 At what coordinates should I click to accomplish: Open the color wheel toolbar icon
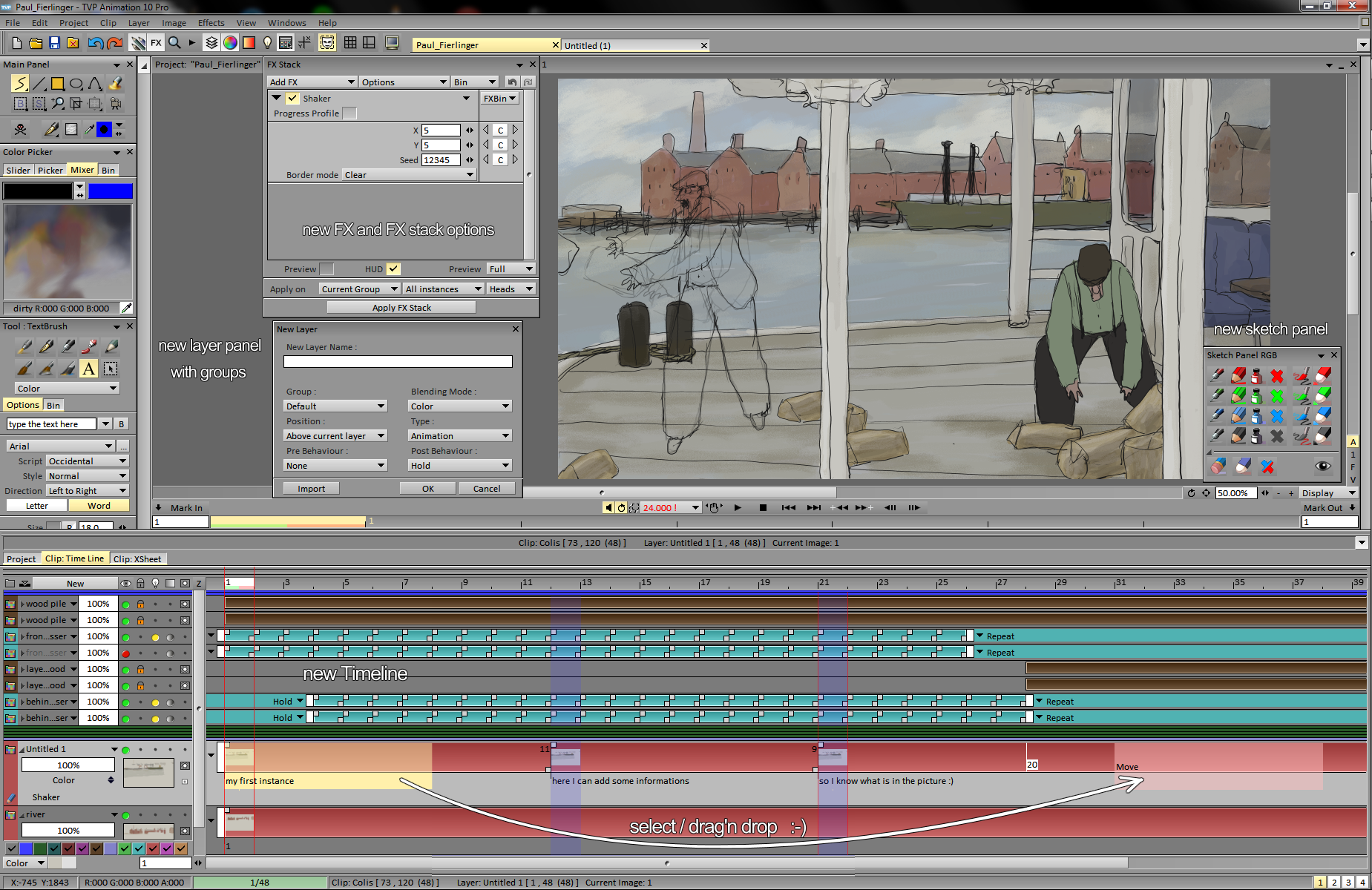(x=230, y=43)
